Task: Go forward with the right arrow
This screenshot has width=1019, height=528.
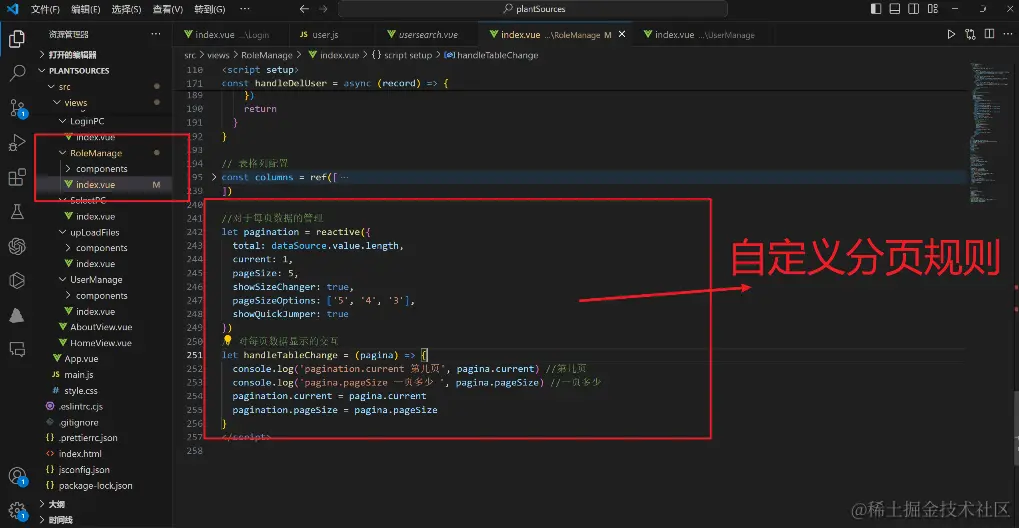Action: [x=323, y=9]
